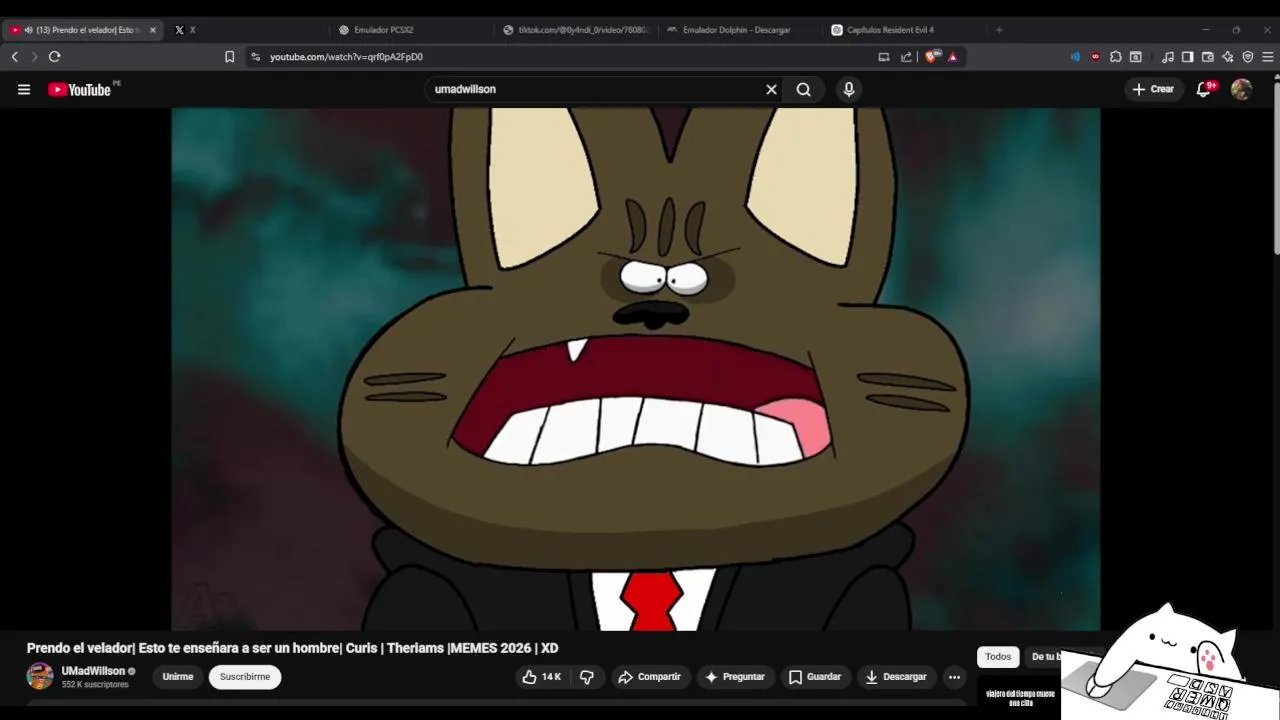This screenshot has height=720, width=1280.
Task: Click the search magnifier button
Action: (x=803, y=89)
